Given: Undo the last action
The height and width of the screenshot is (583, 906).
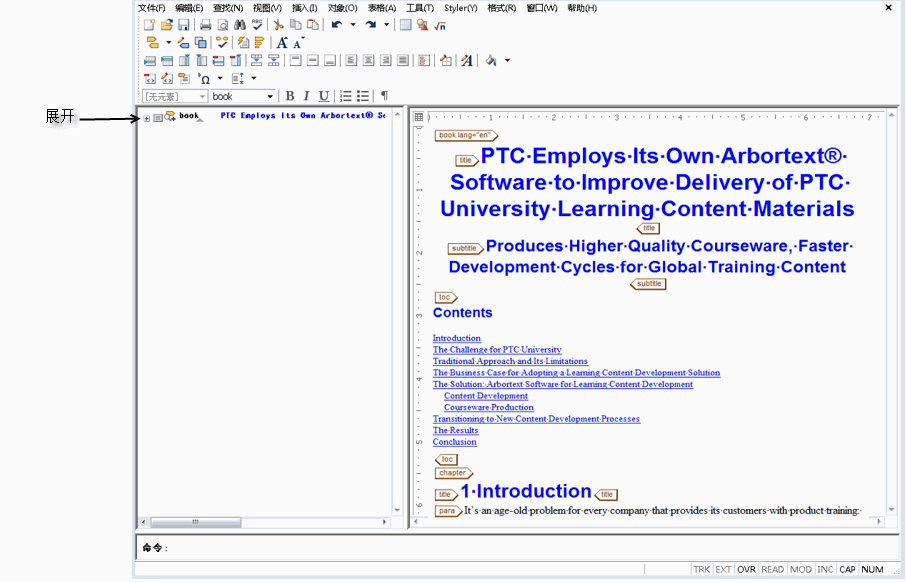Looking at the screenshot, I should coord(337,25).
